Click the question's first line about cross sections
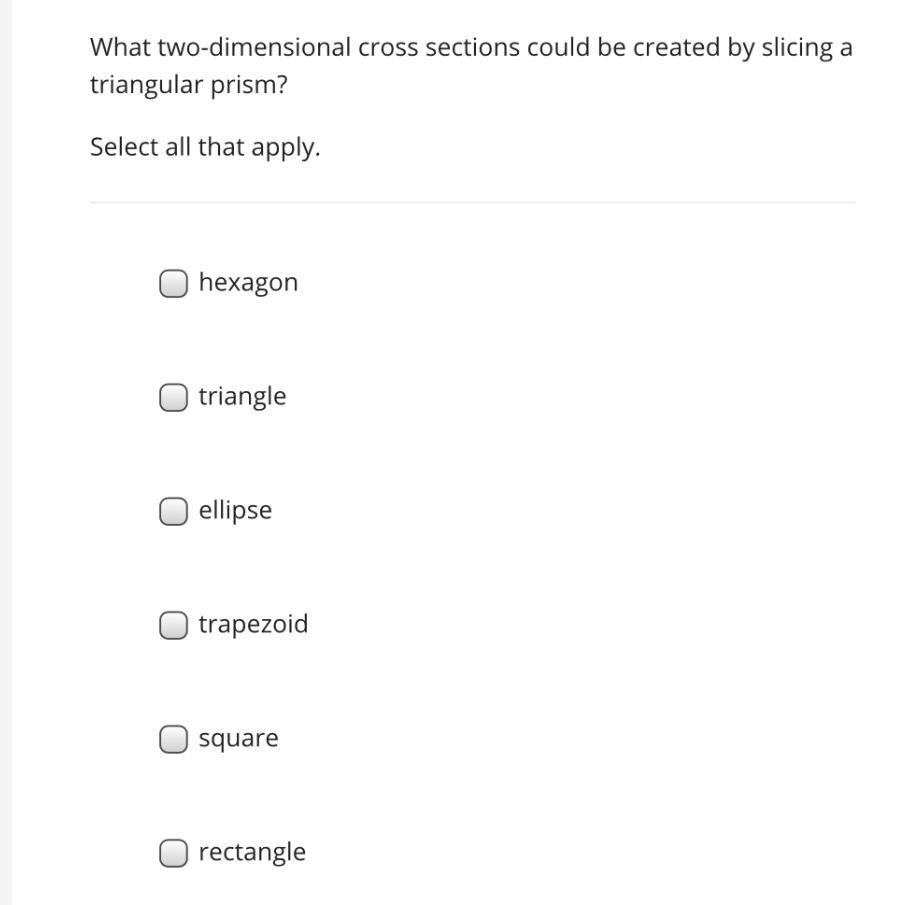The height and width of the screenshot is (905, 905). coord(471,47)
